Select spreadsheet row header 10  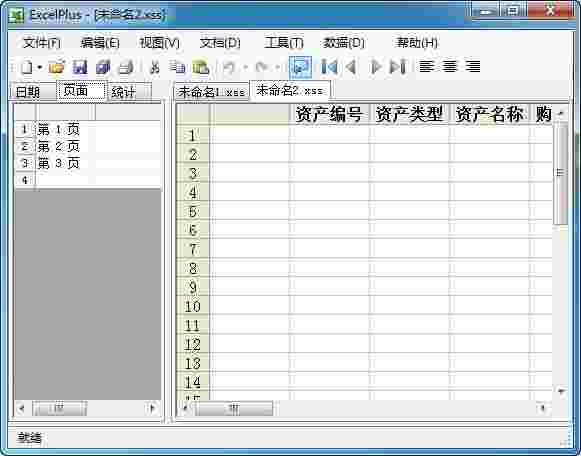(x=193, y=306)
